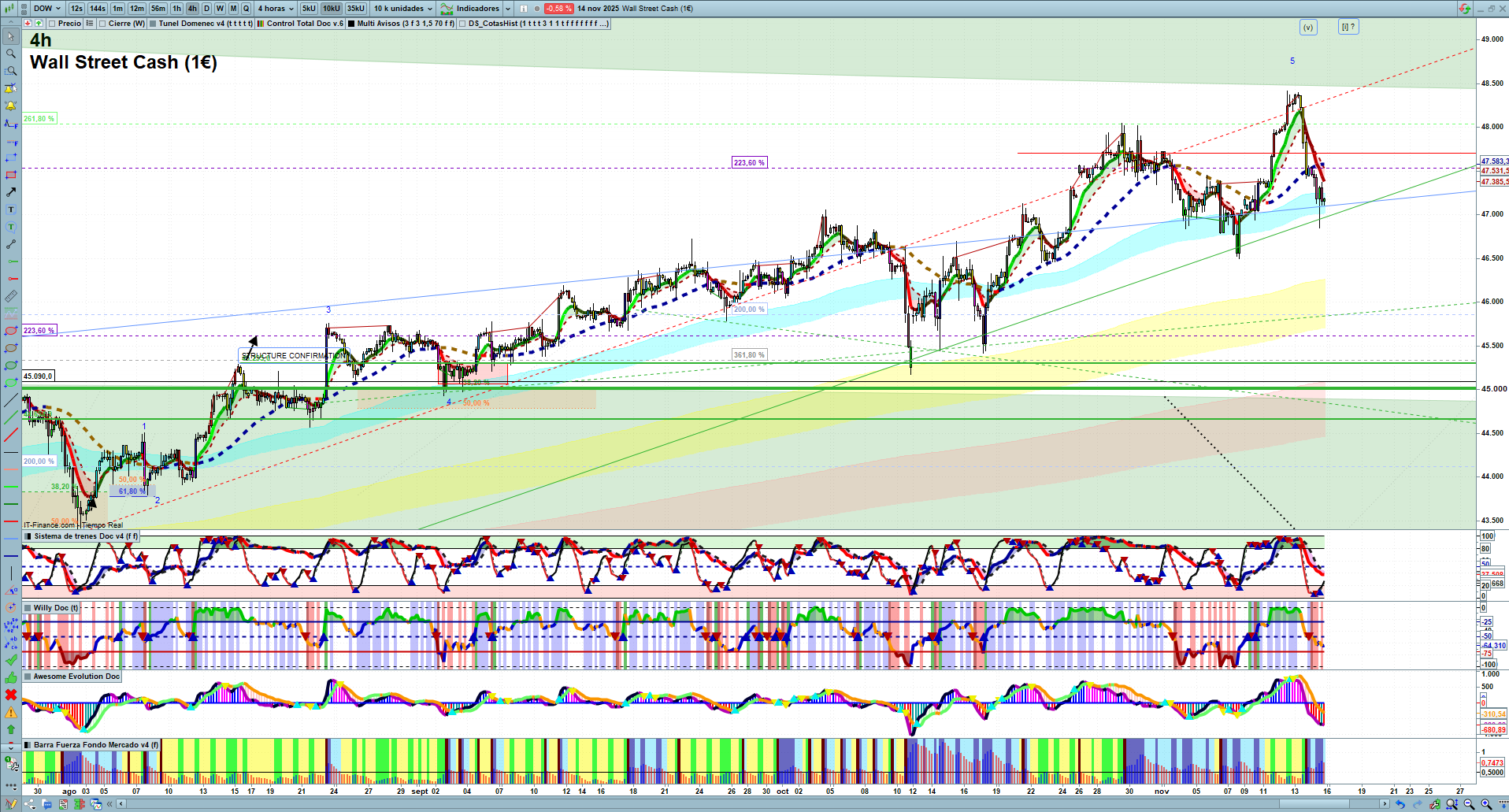Image resolution: width=1509 pixels, height=812 pixels.
Task: Toggle the DS_CotasHist checkbox
Action: pos(462,24)
